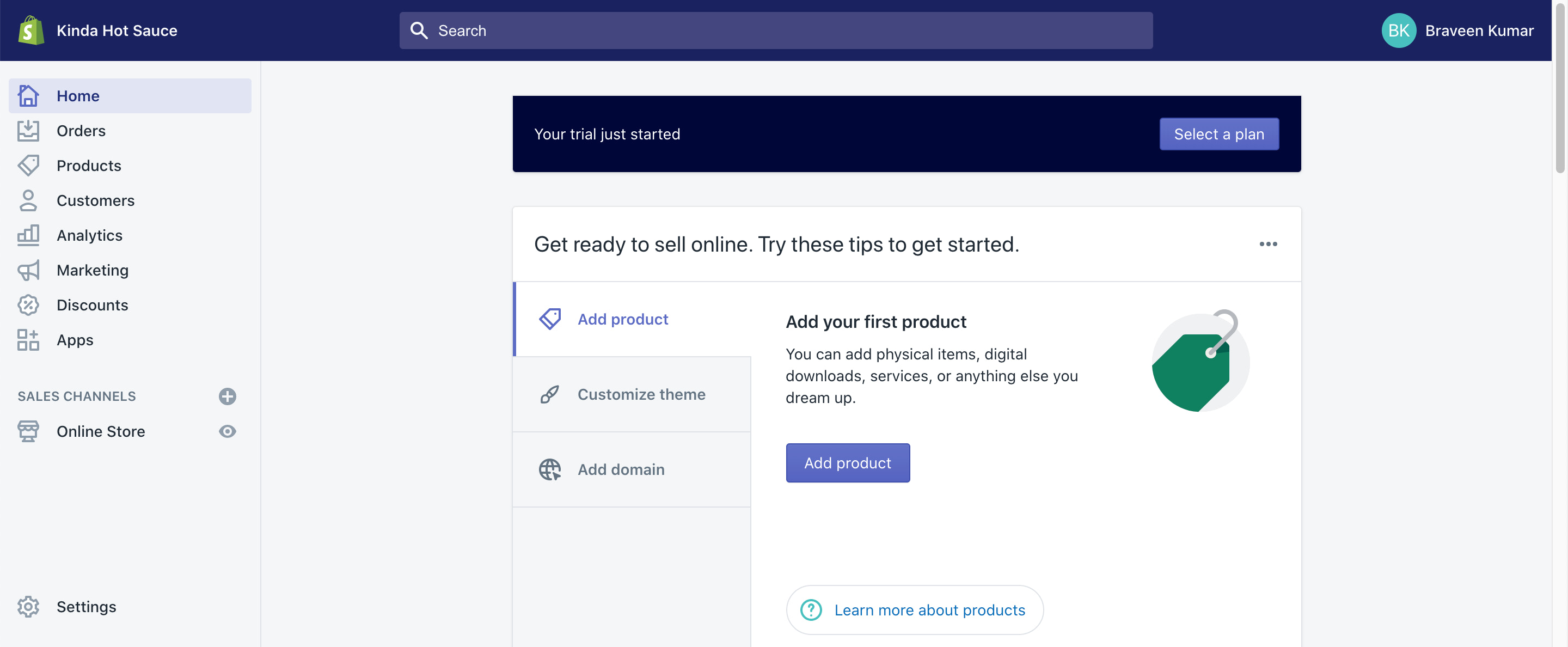Expand Add domain section
Screen dimensions: 1568x647
(621, 468)
